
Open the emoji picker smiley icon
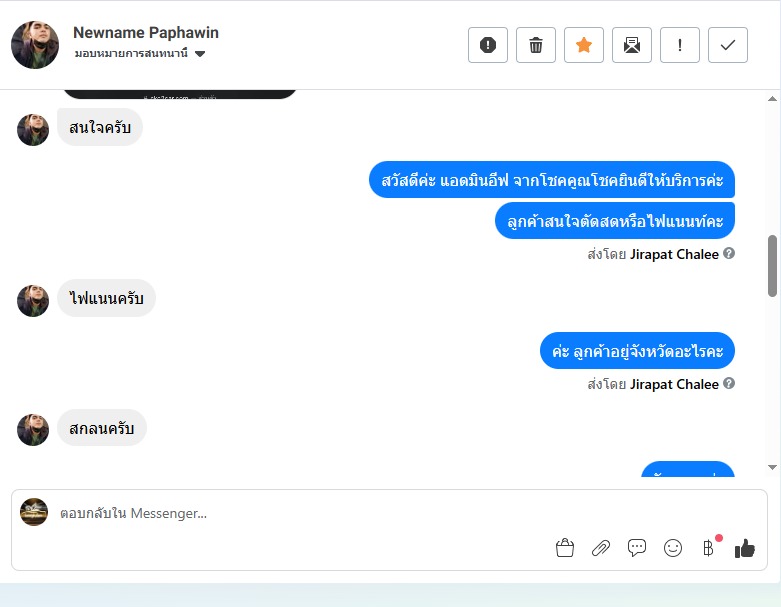click(x=672, y=548)
